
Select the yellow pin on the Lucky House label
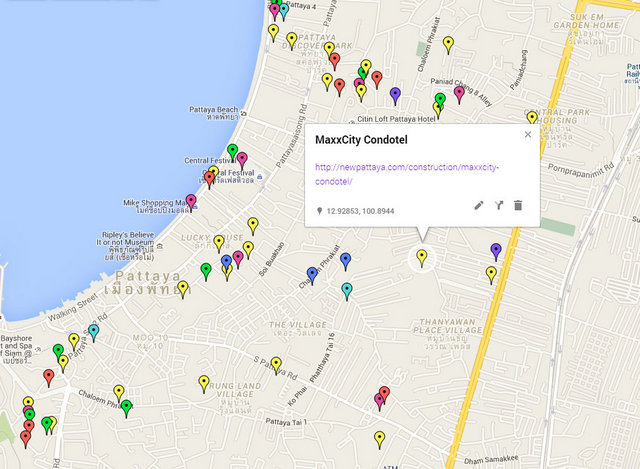[x=219, y=244]
